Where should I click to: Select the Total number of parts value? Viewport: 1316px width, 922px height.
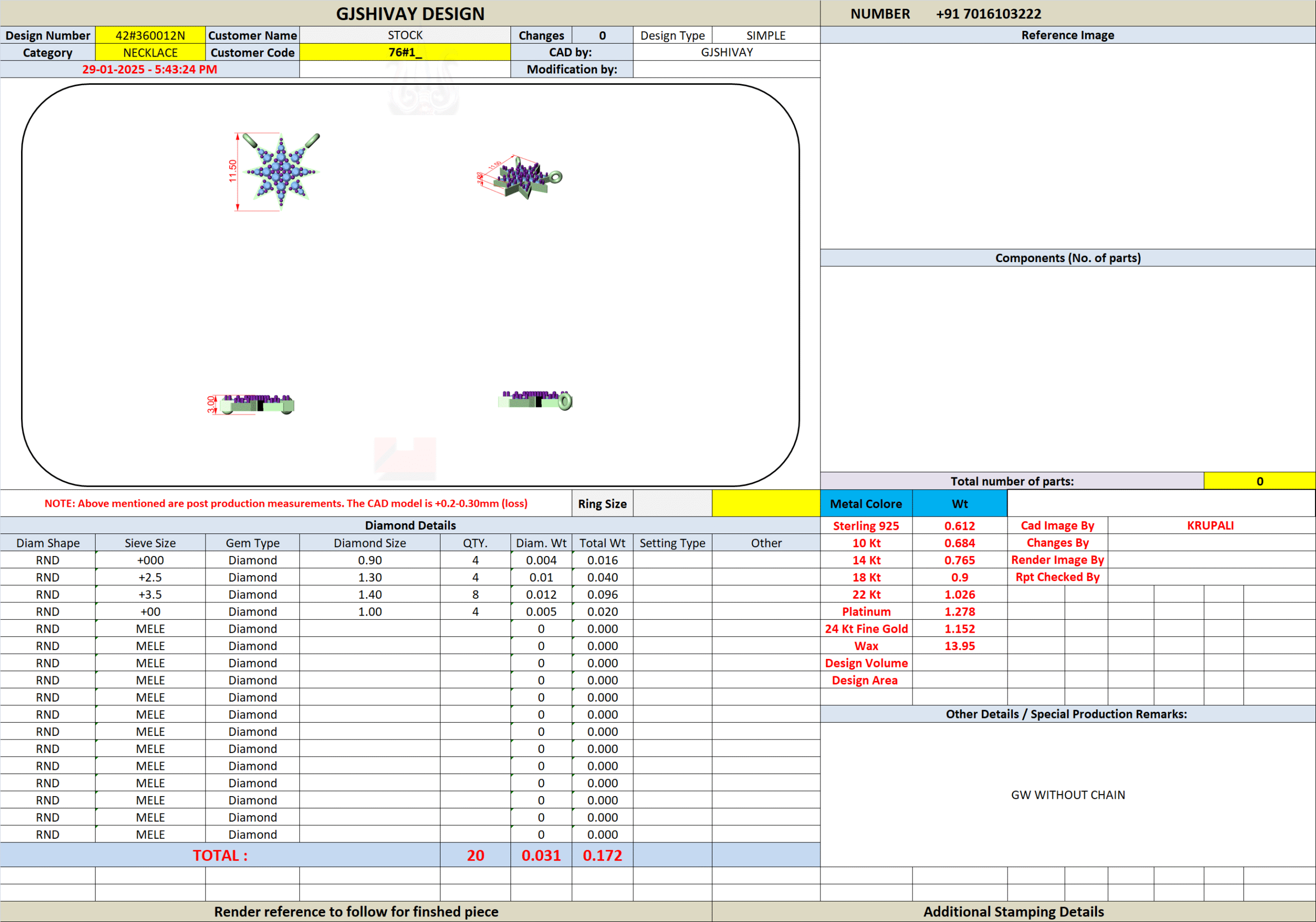1259,482
